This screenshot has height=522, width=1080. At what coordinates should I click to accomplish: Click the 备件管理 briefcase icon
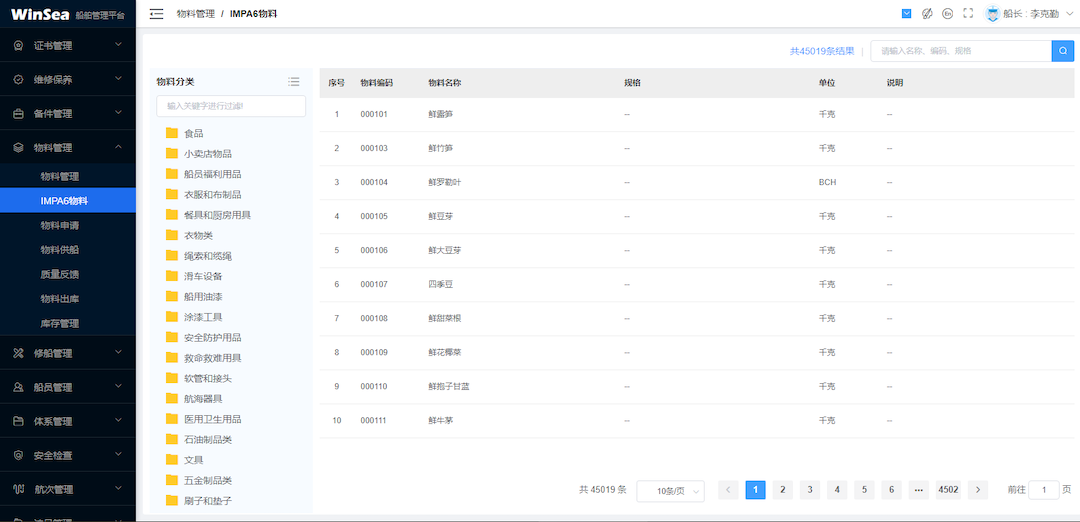19,114
